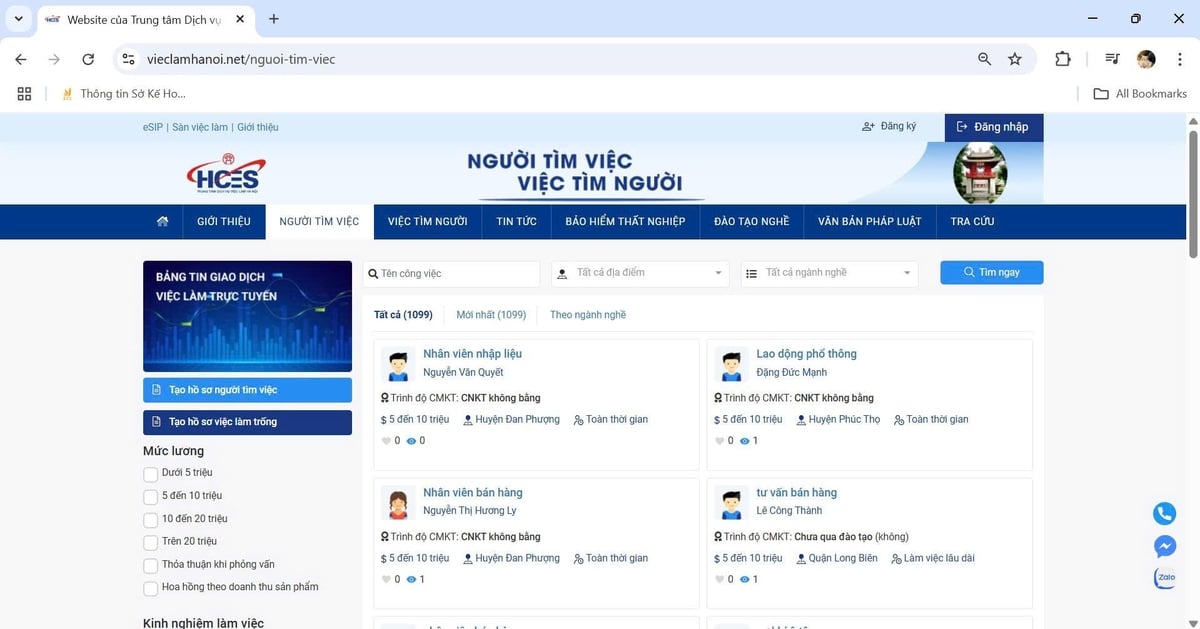The height and width of the screenshot is (629, 1200).
Task: Open the phone call floating icon
Action: [1164, 514]
